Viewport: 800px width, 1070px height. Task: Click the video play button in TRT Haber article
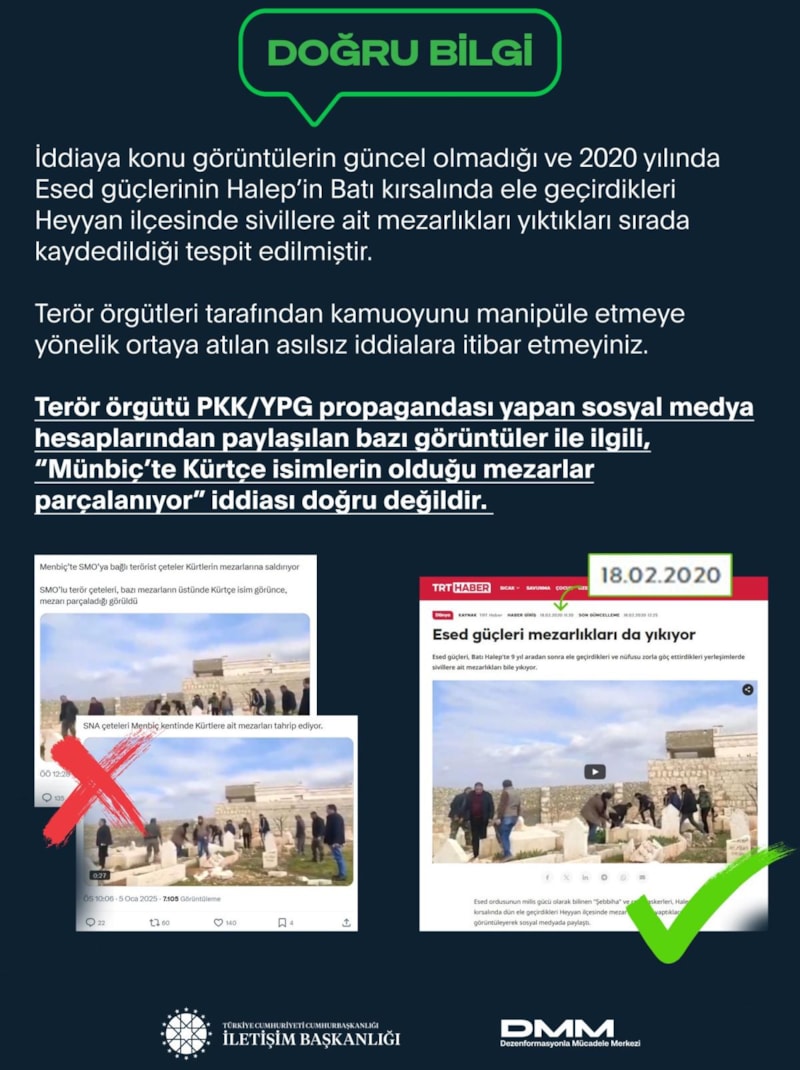594,772
